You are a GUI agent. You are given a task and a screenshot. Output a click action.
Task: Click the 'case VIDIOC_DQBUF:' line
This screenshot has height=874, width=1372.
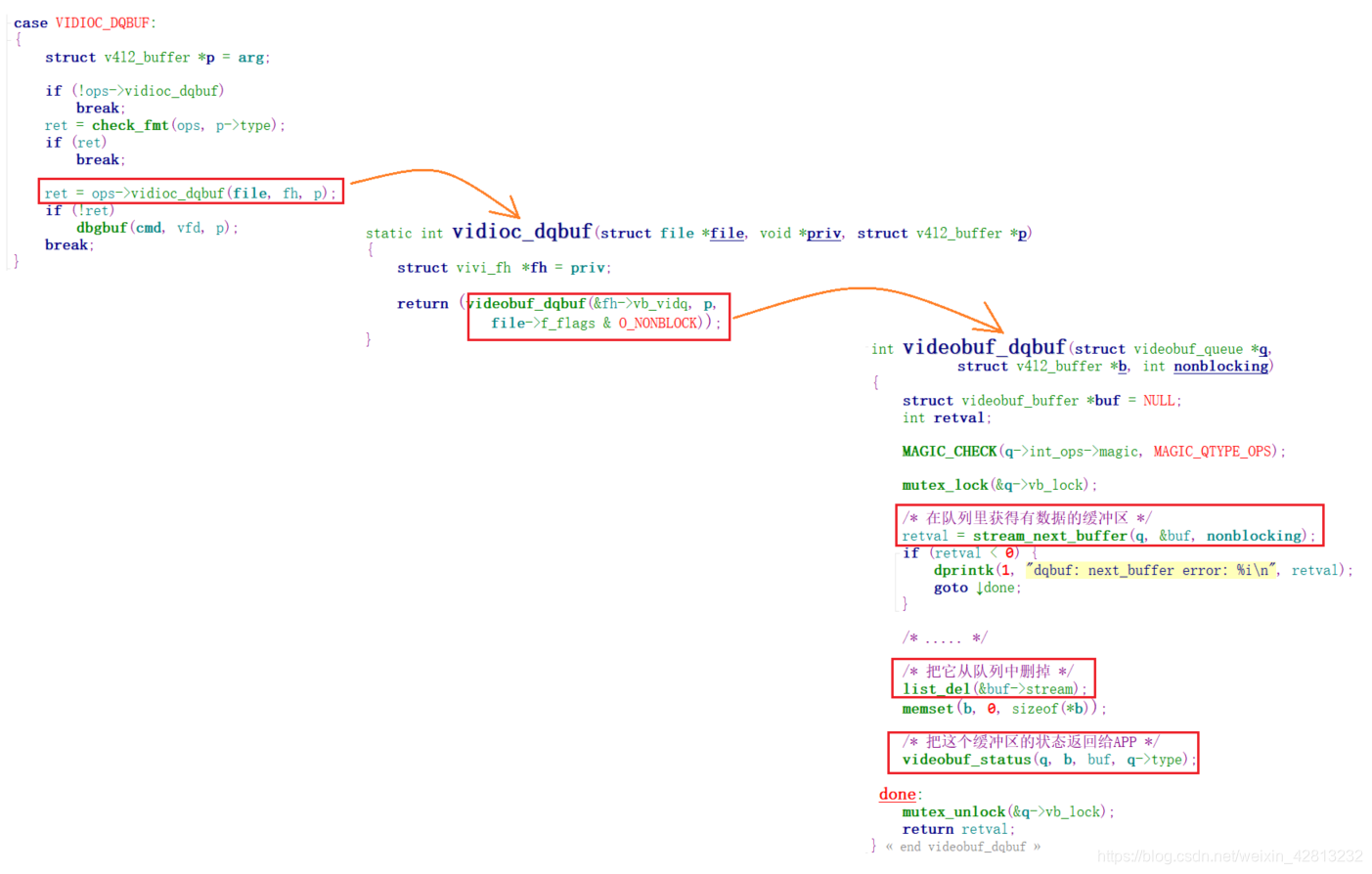tap(84, 22)
